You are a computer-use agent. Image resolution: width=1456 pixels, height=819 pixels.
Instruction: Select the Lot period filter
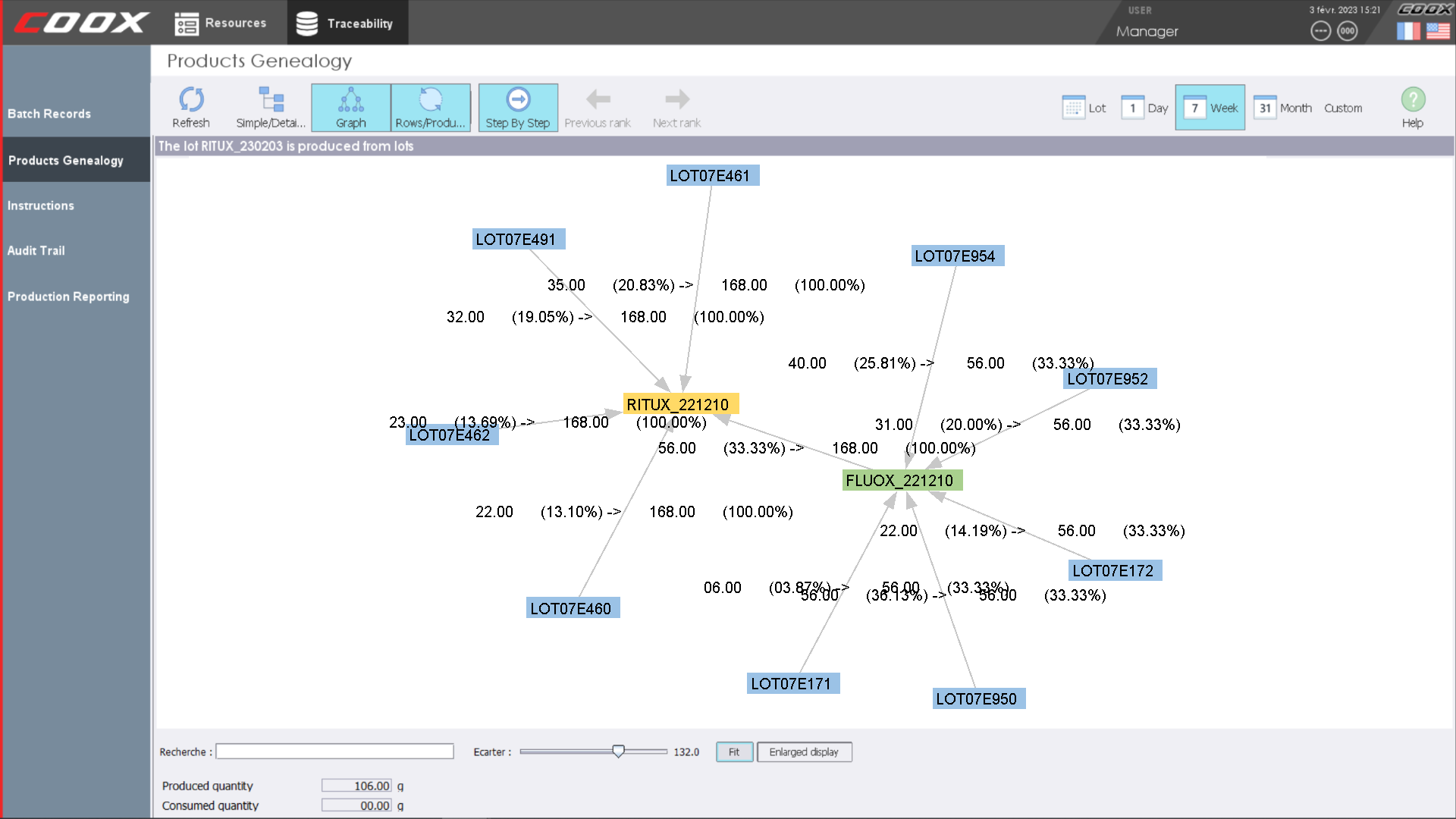[x=1084, y=108]
